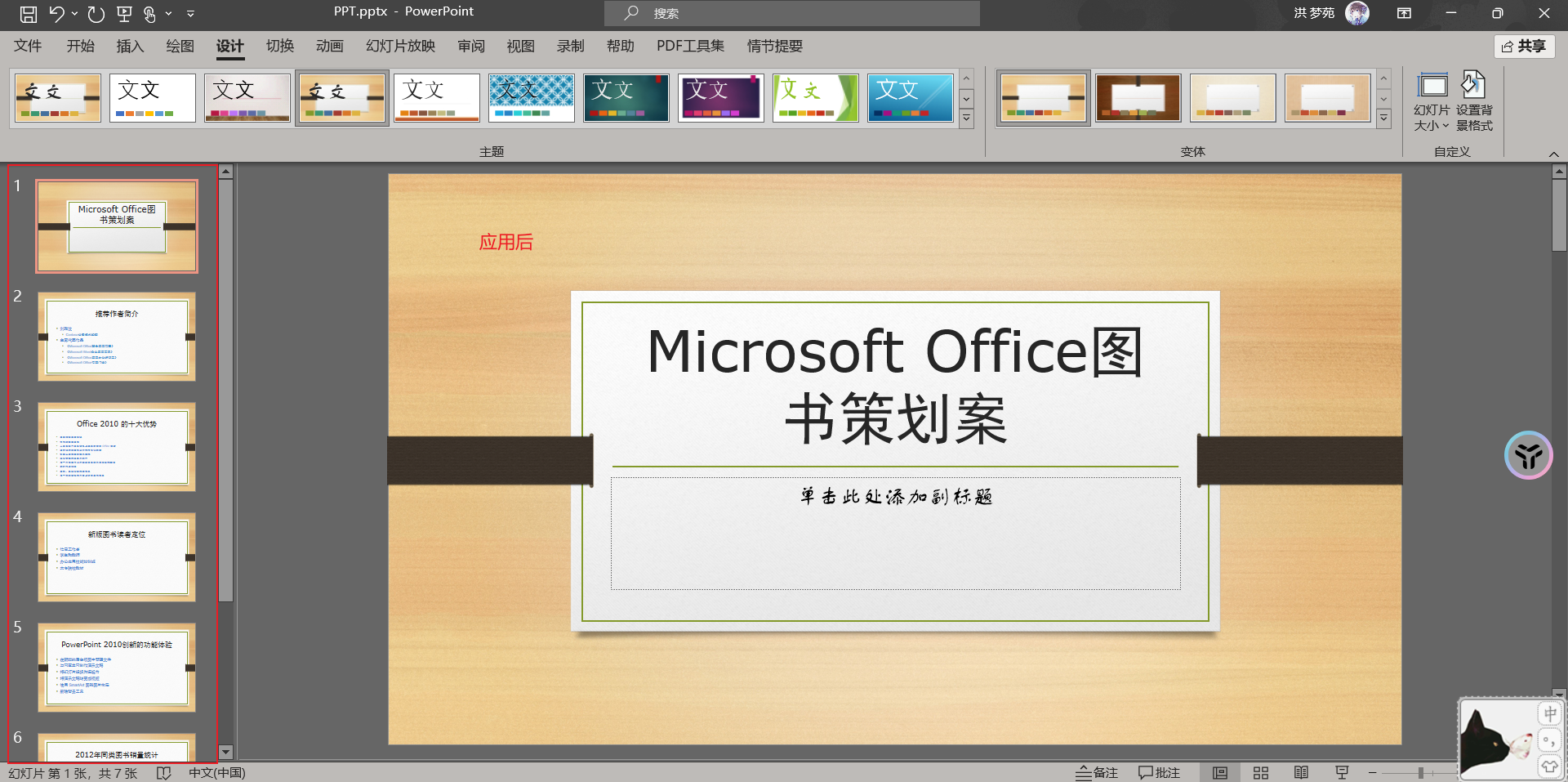The width and height of the screenshot is (1568, 782).
Task: Open the 审阅 tab
Action: click(x=471, y=46)
